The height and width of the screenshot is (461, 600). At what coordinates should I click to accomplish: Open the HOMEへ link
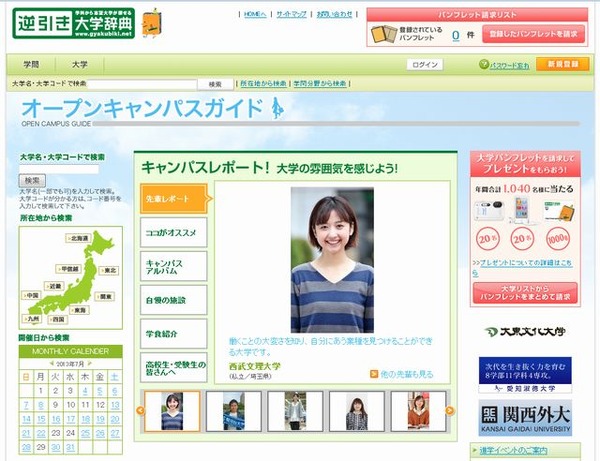(255, 14)
